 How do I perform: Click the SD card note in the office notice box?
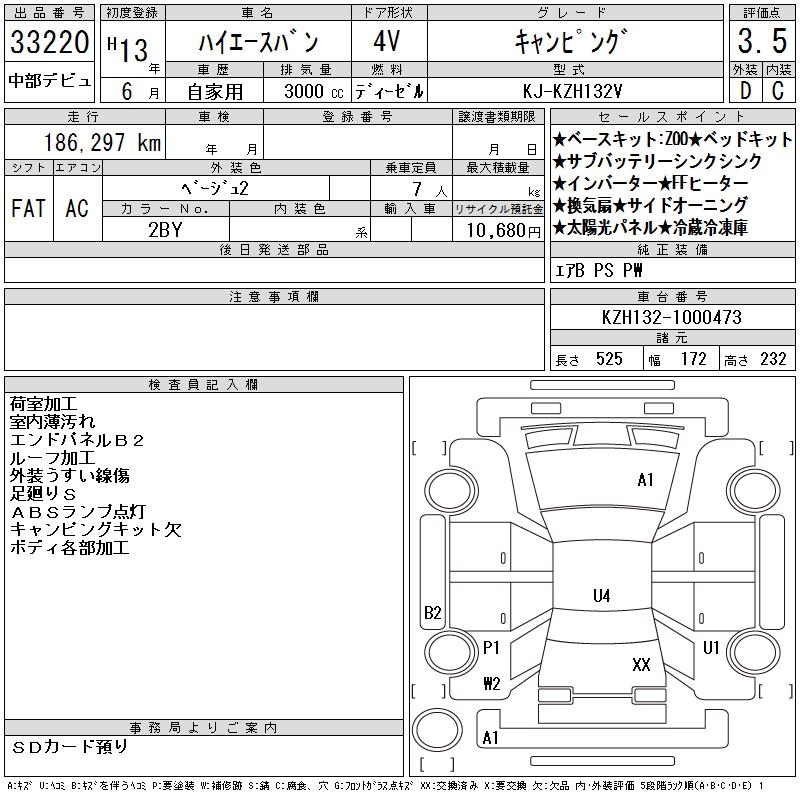point(69,746)
